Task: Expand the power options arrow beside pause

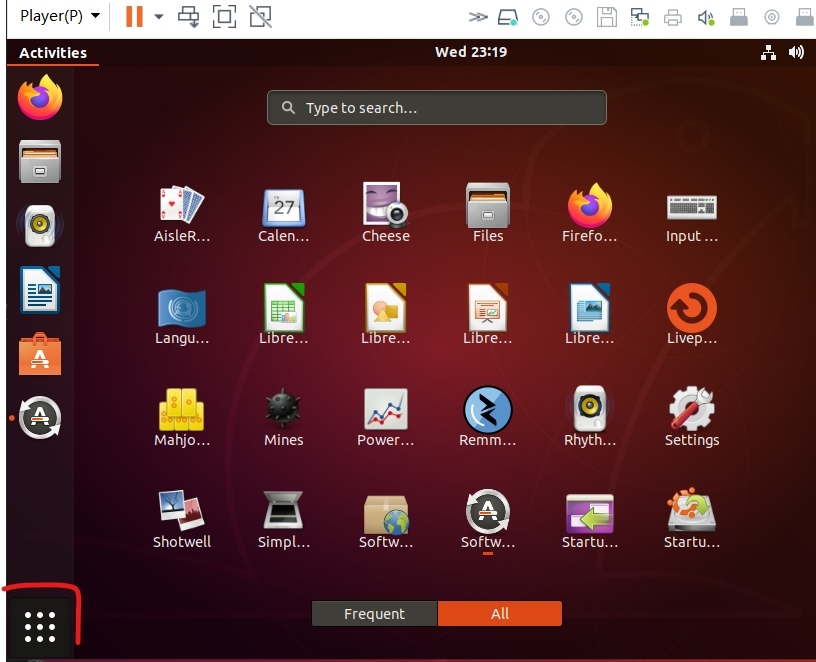Action: (x=158, y=16)
